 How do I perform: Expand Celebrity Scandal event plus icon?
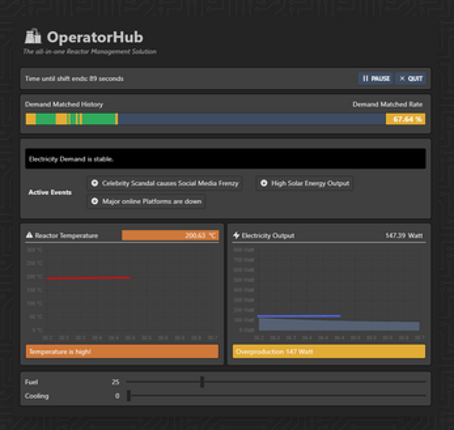coord(95,183)
